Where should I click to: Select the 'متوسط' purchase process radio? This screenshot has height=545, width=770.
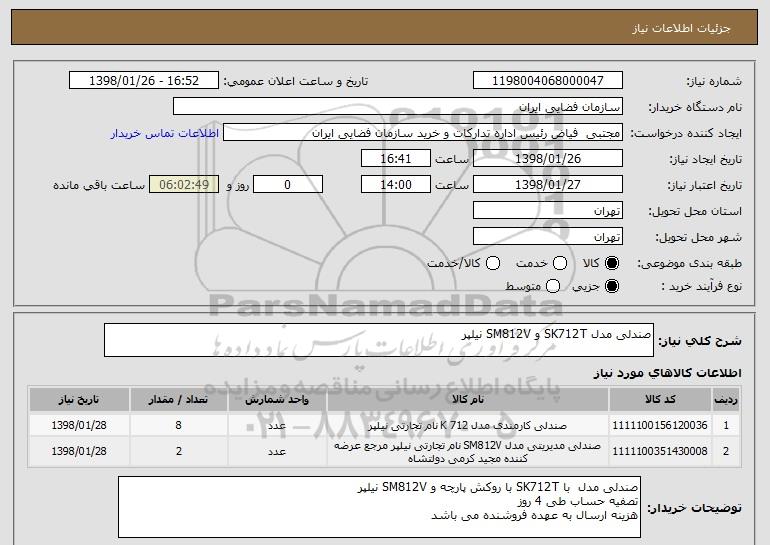click(553, 286)
